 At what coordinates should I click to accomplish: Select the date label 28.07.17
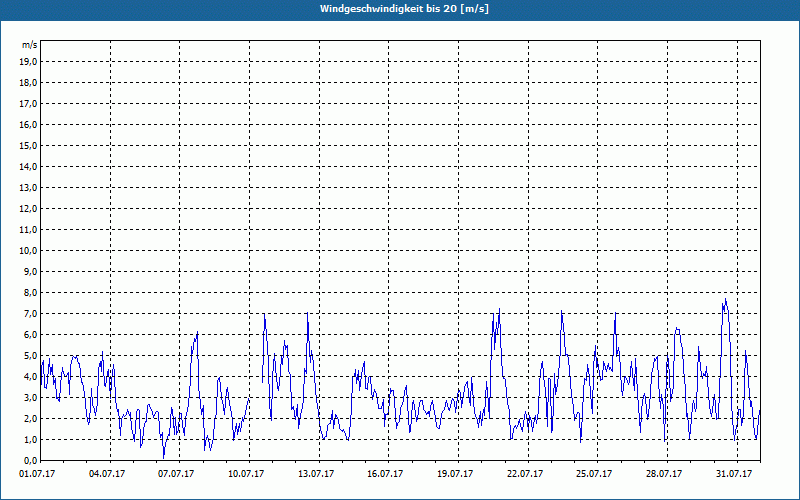tap(664, 474)
